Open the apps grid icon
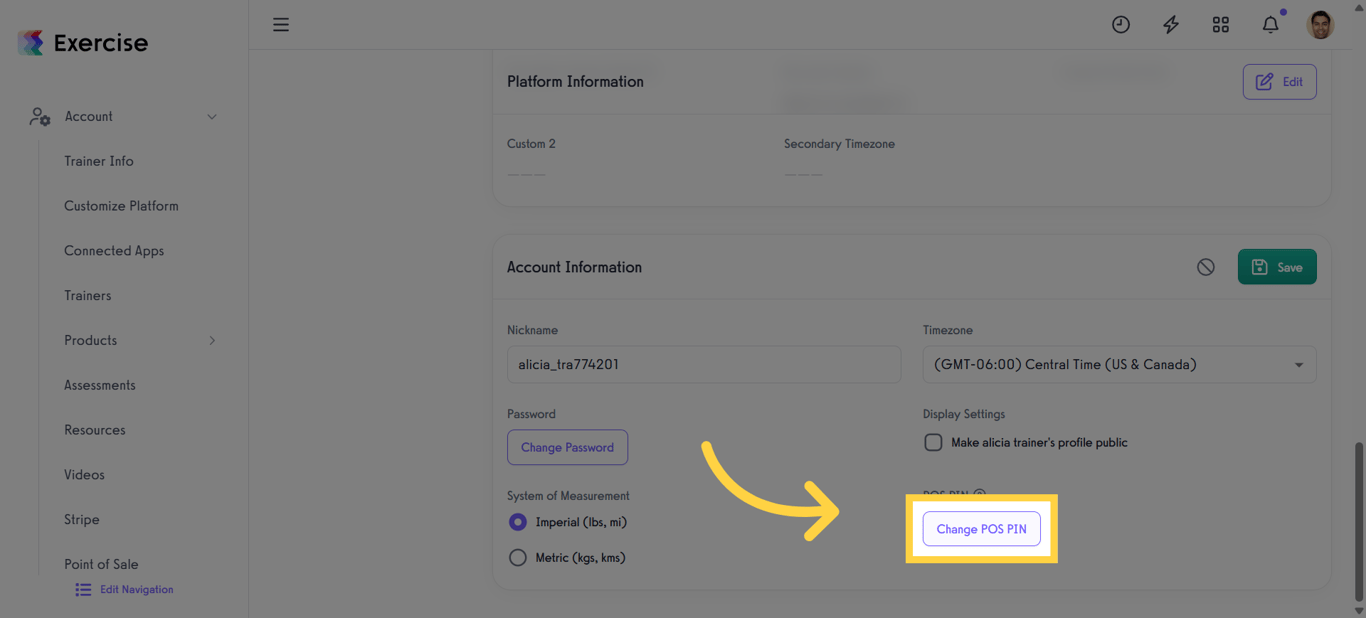Image resolution: width=1366 pixels, height=618 pixels. [1220, 25]
